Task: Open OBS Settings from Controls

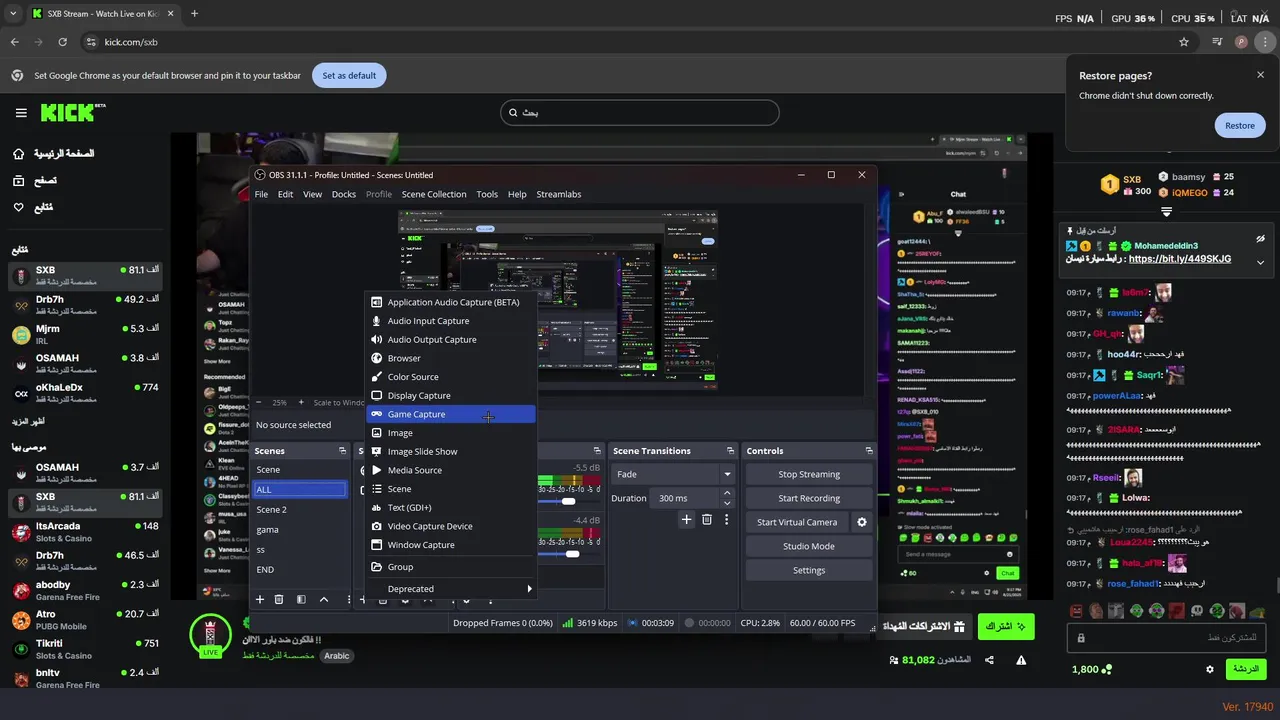Action: (809, 570)
